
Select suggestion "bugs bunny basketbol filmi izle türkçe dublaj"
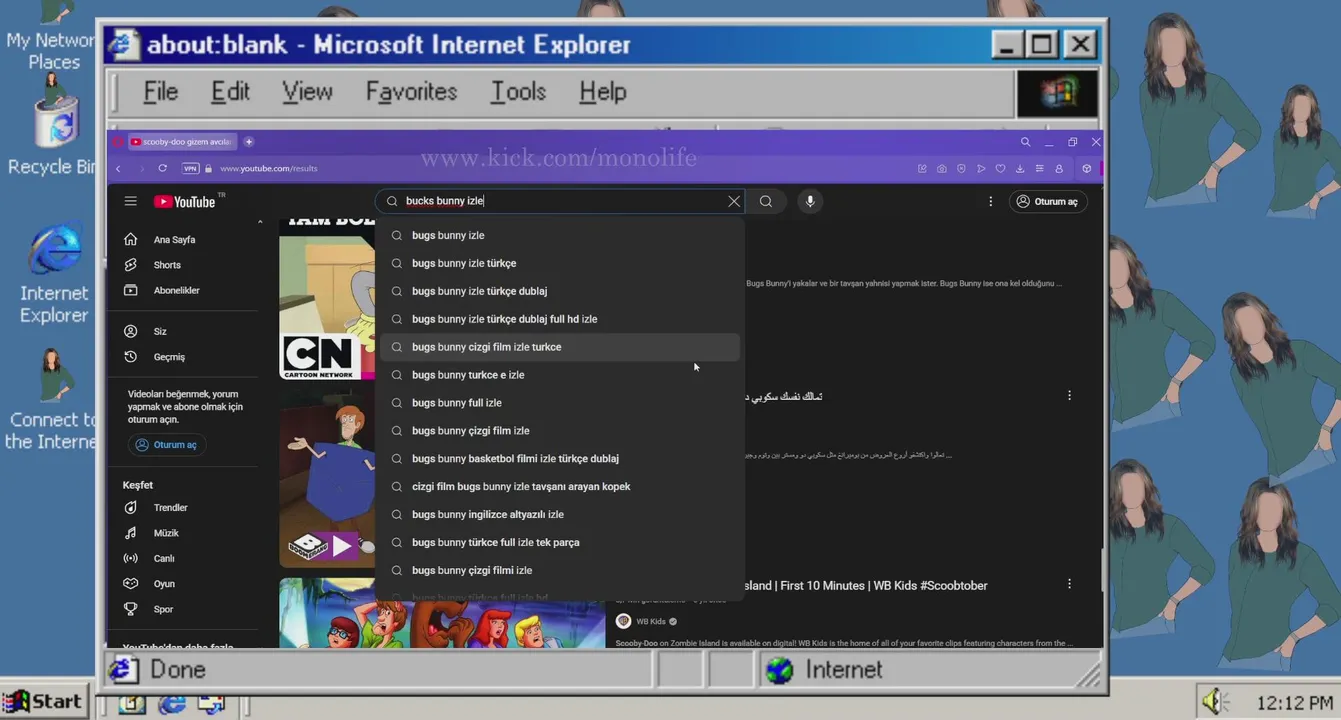[x=560, y=459]
